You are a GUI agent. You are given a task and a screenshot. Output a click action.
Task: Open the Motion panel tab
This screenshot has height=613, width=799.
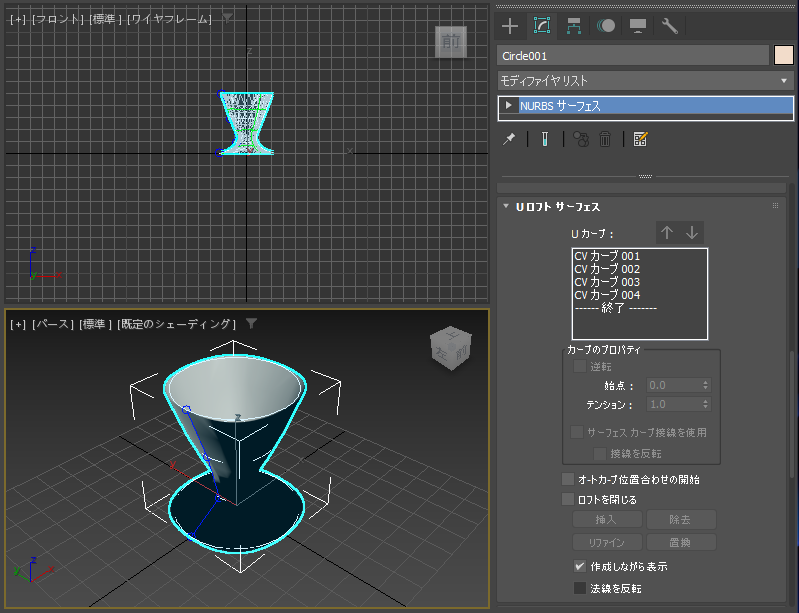(x=606, y=25)
